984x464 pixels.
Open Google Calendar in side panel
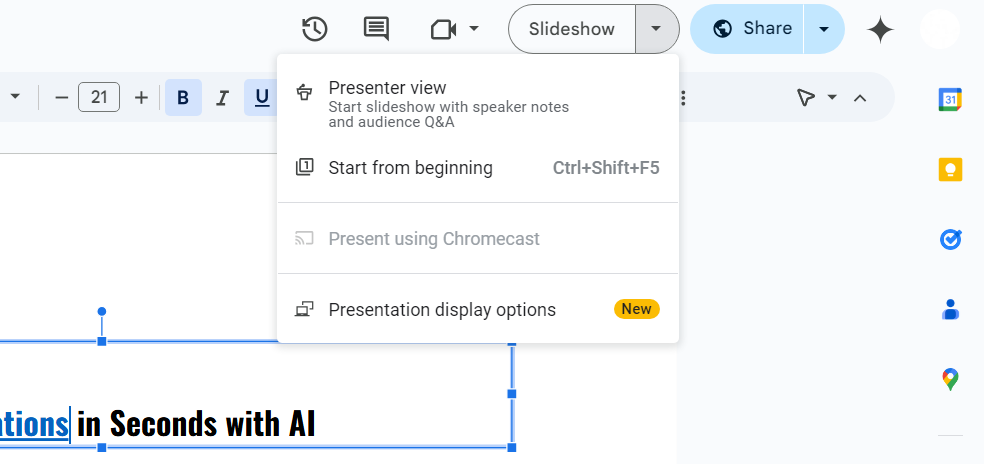coord(950,99)
